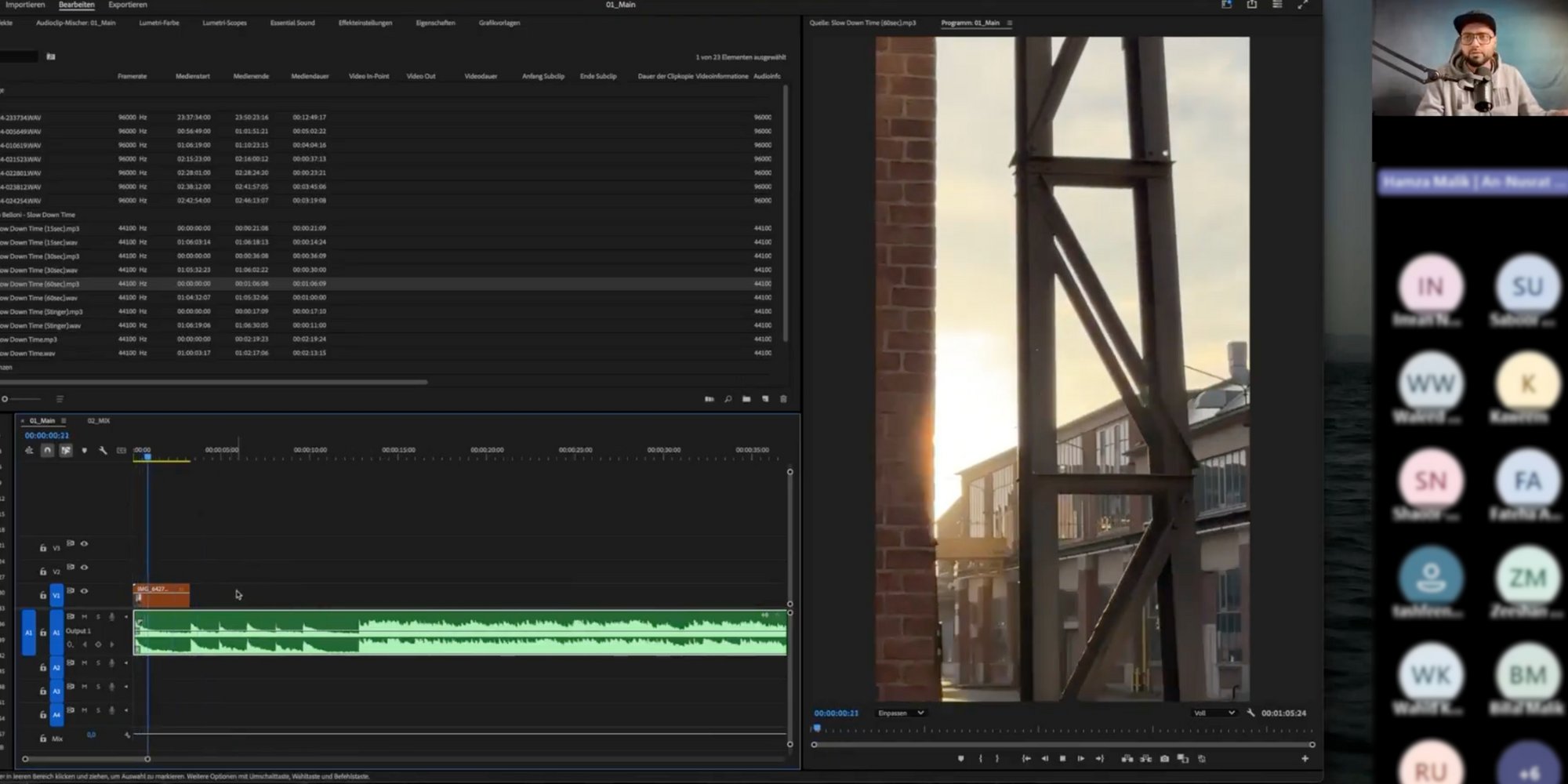Toggle the V3 track eye icon

point(84,544)
